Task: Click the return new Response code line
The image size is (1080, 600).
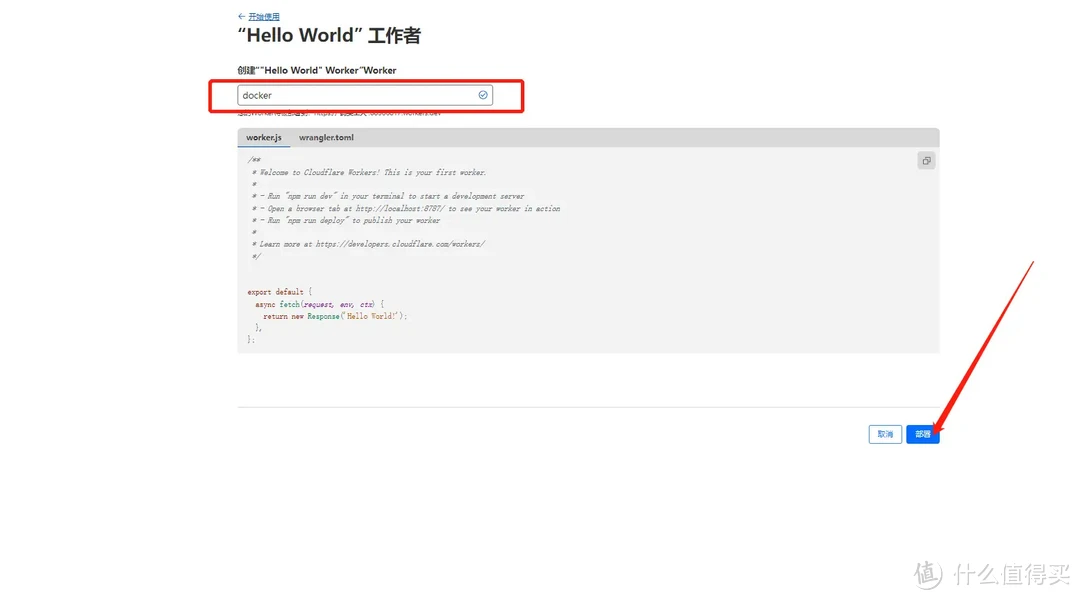Action: [330, 316]
